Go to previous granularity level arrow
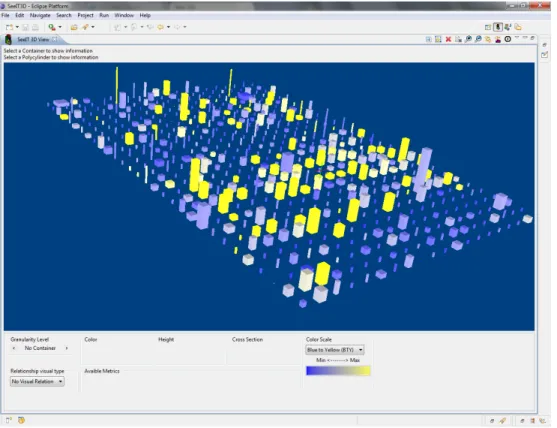The width and height of the screenshot is (557, 428). (x=13, y=348)
